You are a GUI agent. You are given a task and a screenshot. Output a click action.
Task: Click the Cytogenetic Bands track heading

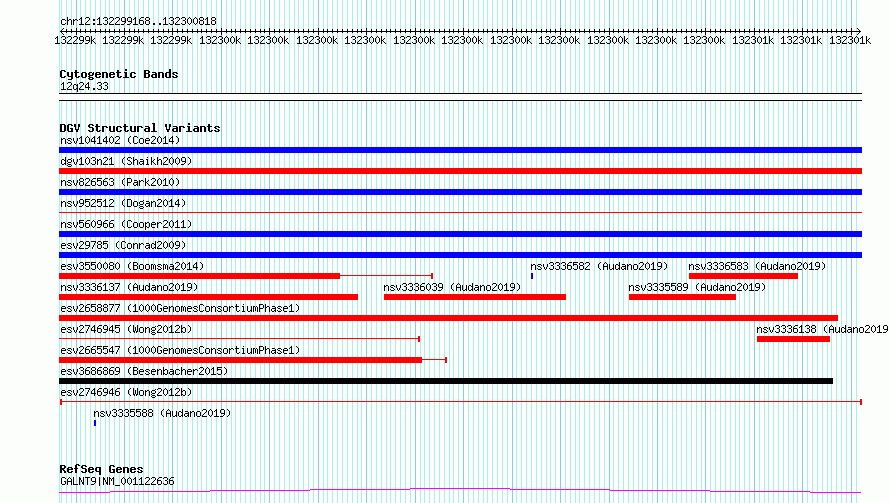(119, 74)
